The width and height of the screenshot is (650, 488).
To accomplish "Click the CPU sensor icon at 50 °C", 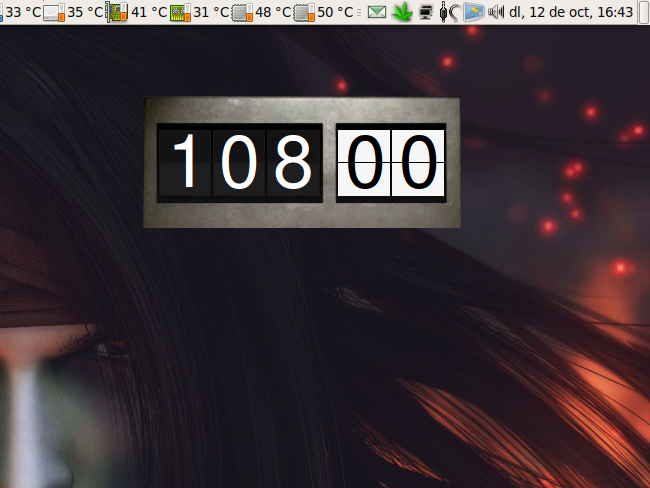I will [x=304, y=12].
